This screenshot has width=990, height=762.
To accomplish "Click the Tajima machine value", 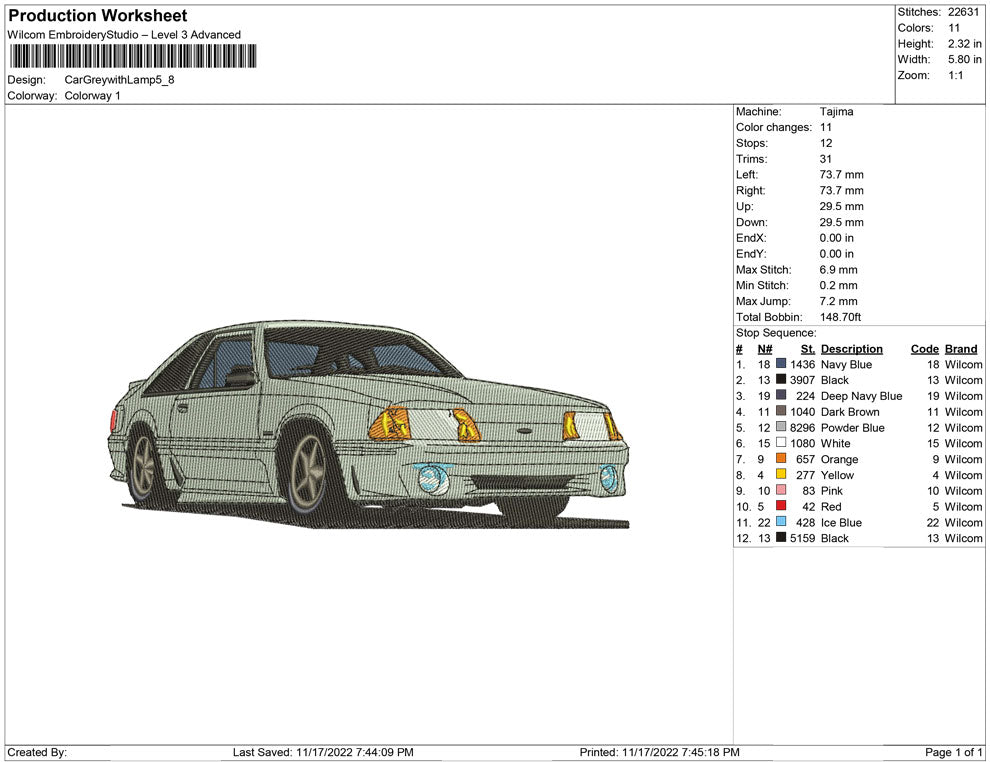I will [x=836, y=112].
